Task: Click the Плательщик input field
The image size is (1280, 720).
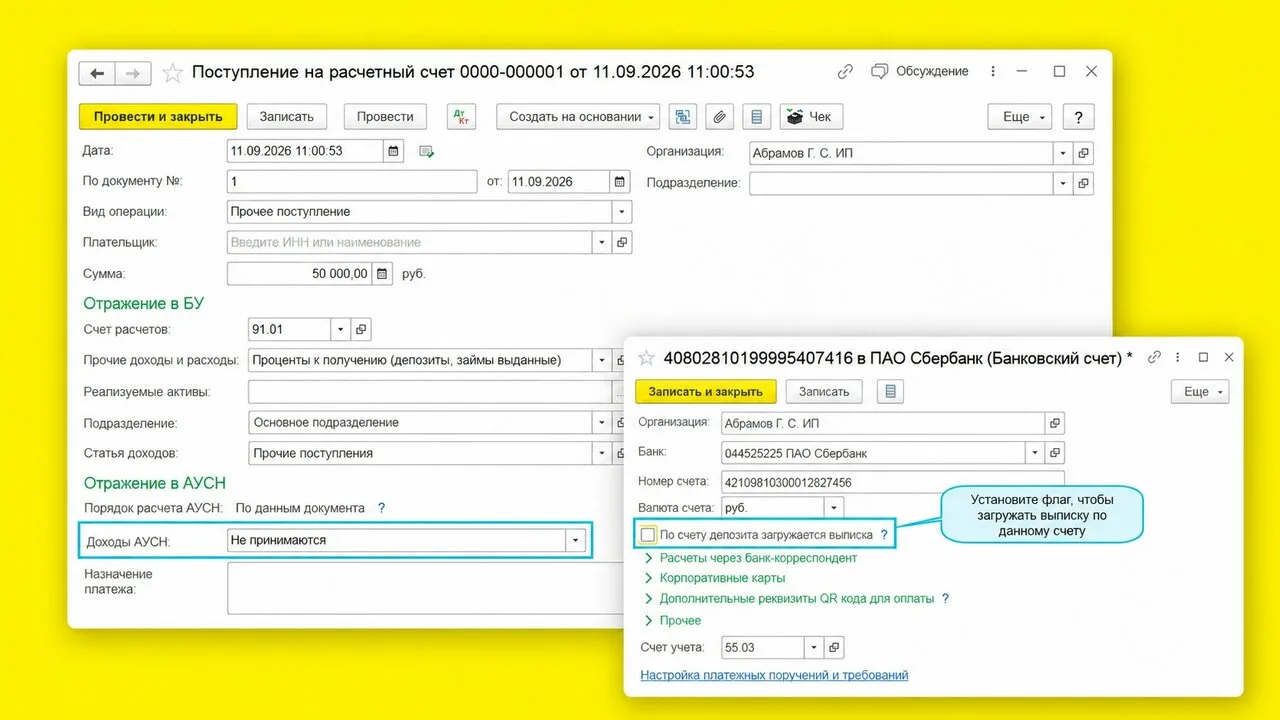Action: [410, 242]
